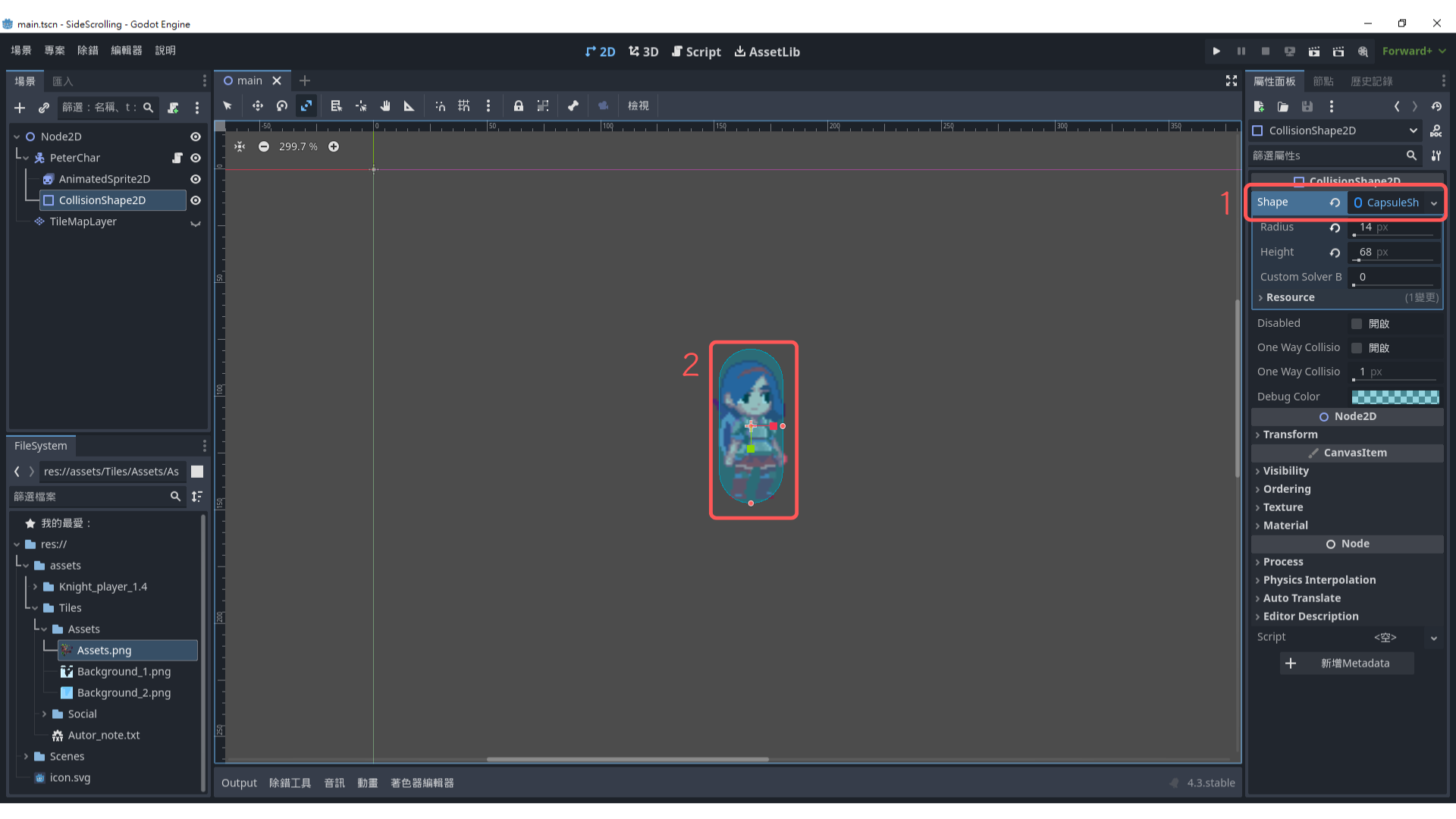Activate the Pan Mode hand tool
Screen dimensions: 1456x819
point(385,106)
